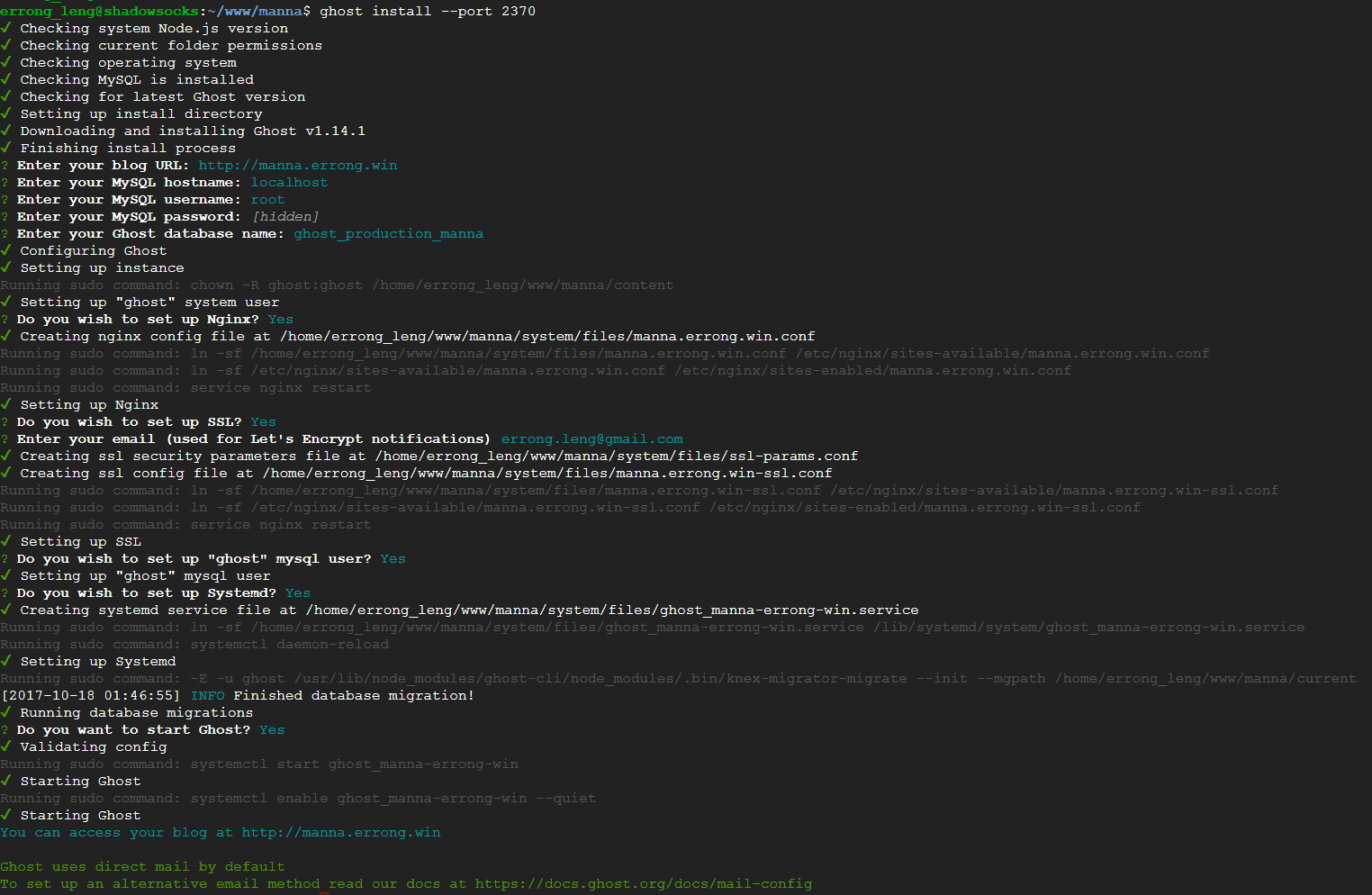The height and width of the screenshot is (895, 1372).
Task: Click 'Finished database migration!' message
Action: click(x=354, y=695)
